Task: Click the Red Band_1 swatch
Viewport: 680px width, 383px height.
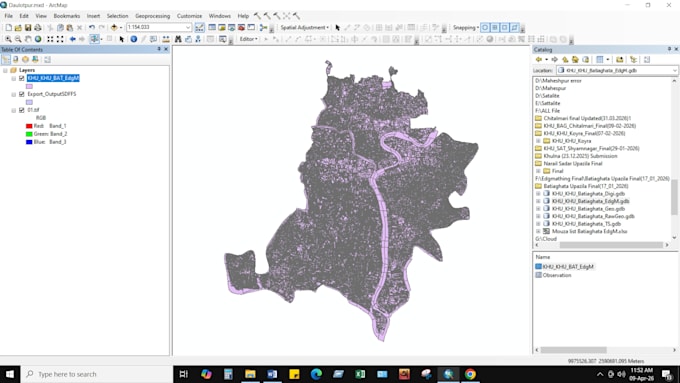Action: click(x=29, y=126)
